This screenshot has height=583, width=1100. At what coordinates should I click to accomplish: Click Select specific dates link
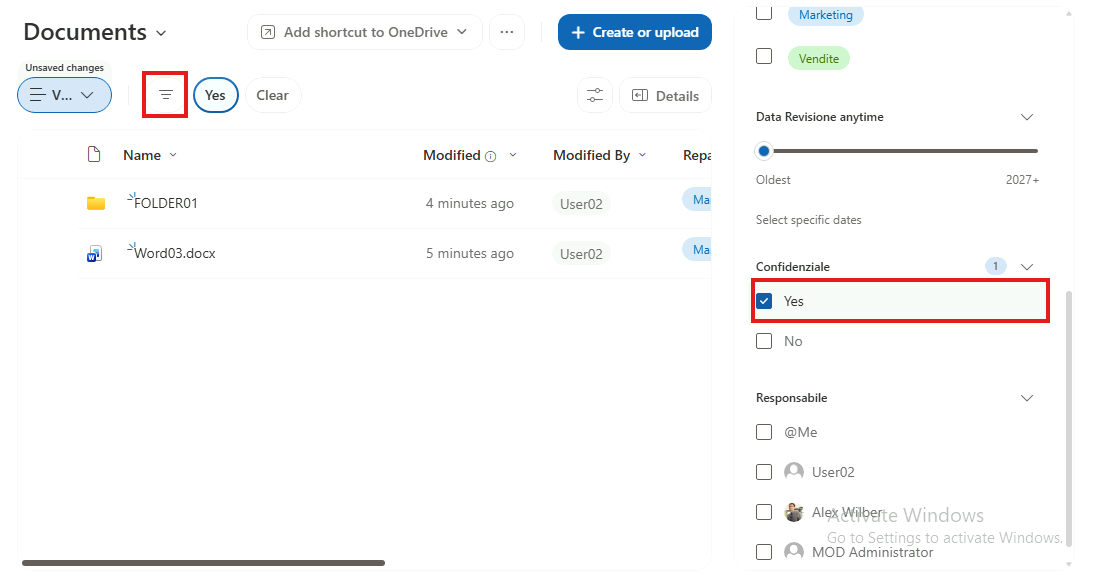tap(808, 220)
